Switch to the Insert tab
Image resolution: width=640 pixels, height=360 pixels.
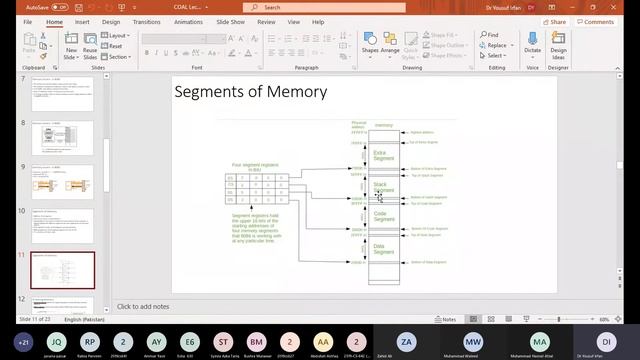[x=82, y=22]
